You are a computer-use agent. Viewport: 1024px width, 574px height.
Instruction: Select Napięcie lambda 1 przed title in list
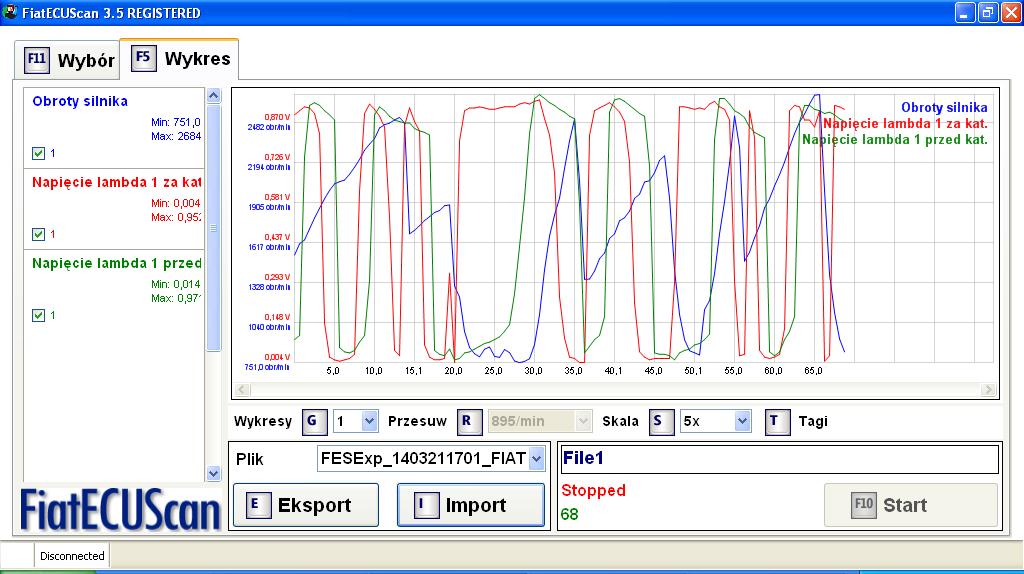click(116, 263)
